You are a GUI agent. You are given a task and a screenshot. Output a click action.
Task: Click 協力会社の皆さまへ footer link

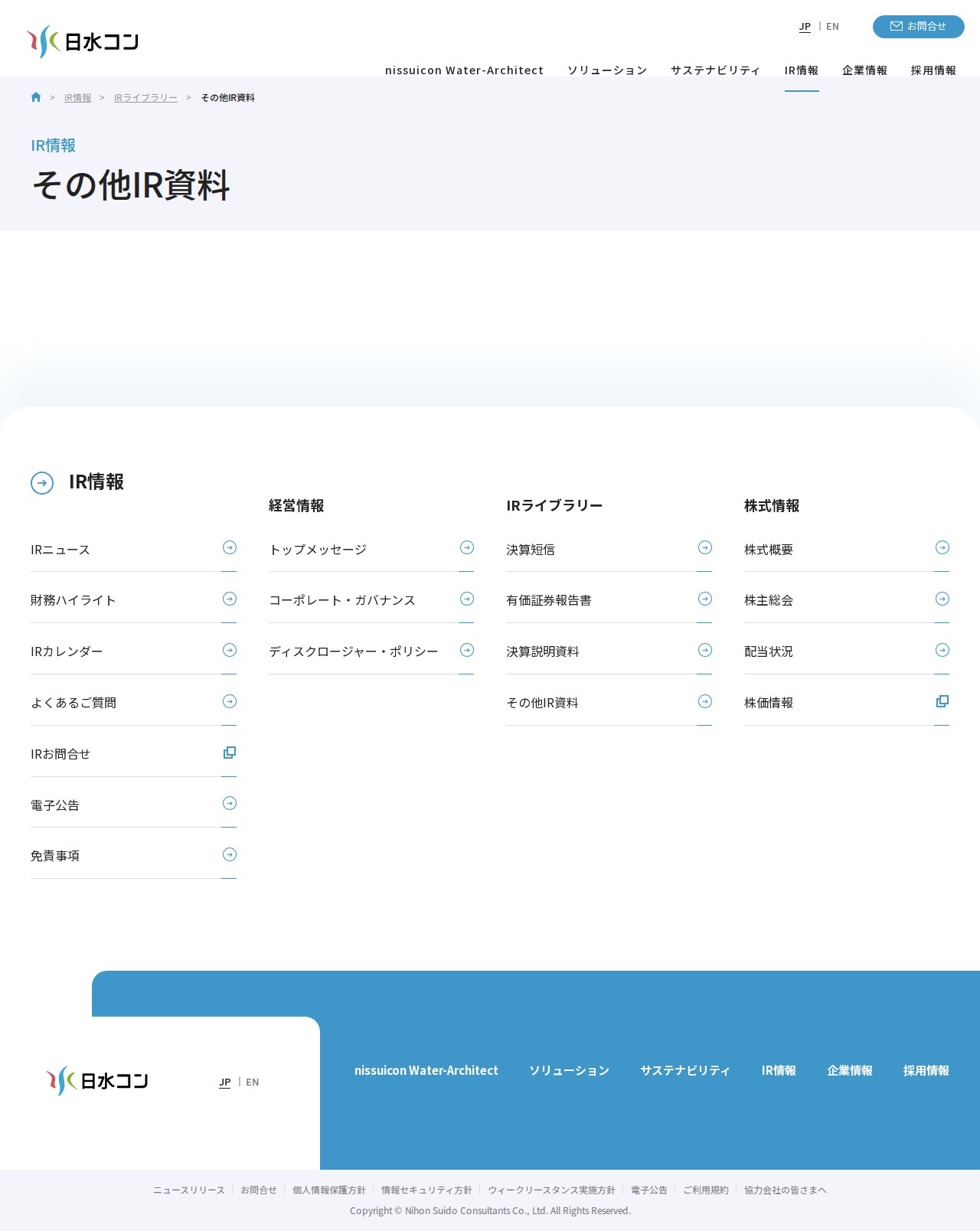pos(786,1190)
